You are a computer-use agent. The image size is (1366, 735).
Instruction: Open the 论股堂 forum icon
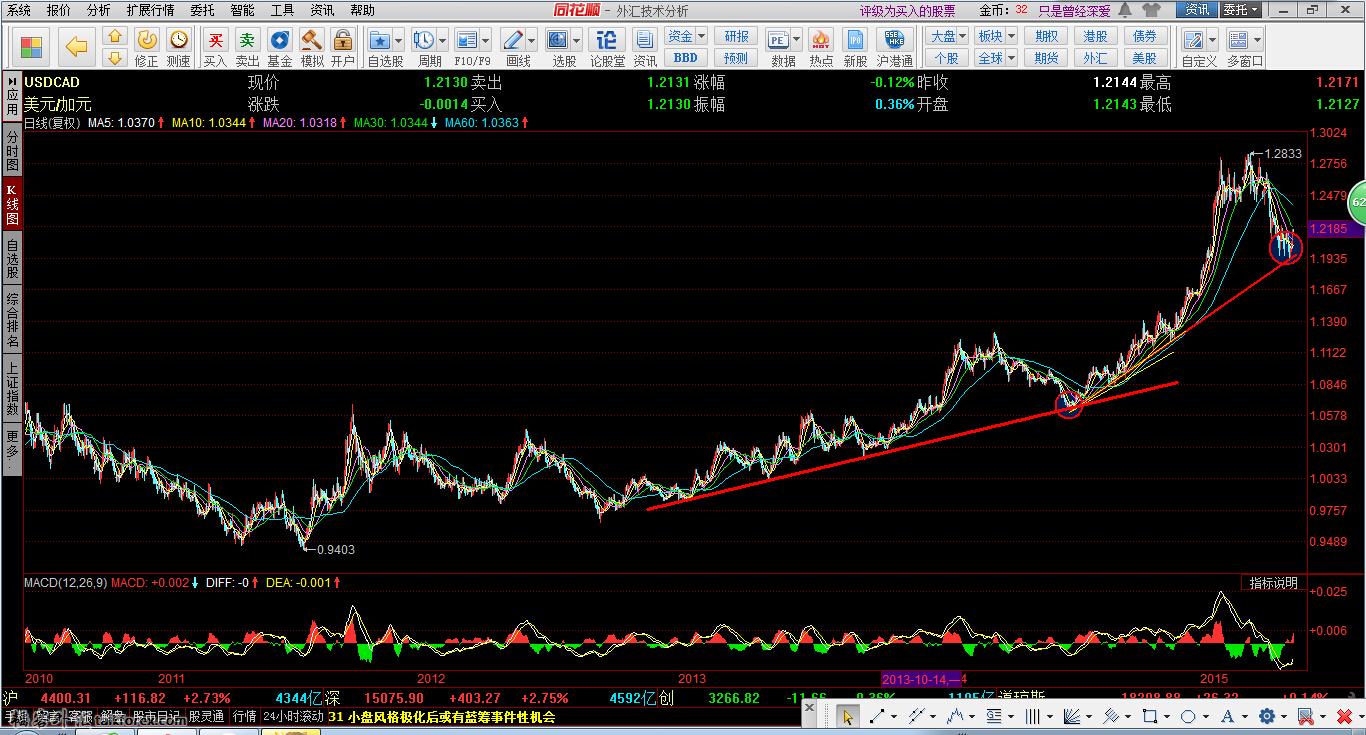pos(606,40)
